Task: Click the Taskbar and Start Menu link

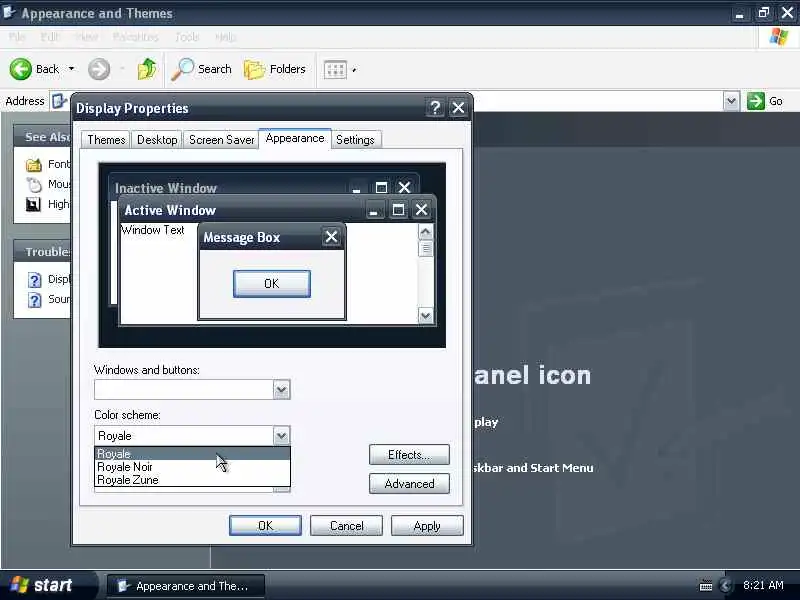Action: (533, 468)
